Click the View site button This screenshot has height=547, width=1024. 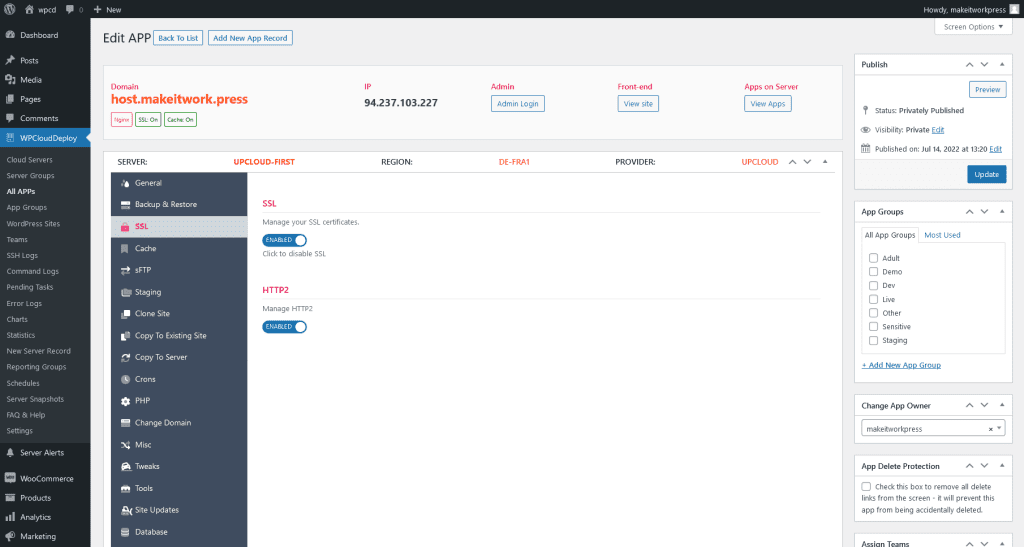(638, 104)
